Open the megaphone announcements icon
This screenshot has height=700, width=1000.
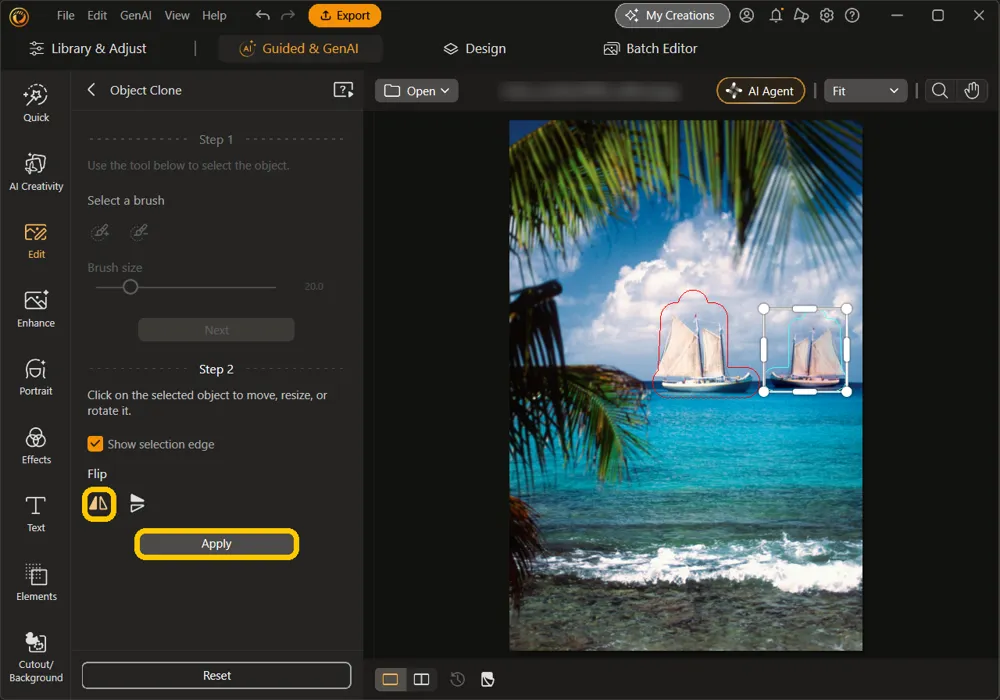pos(801,15)
